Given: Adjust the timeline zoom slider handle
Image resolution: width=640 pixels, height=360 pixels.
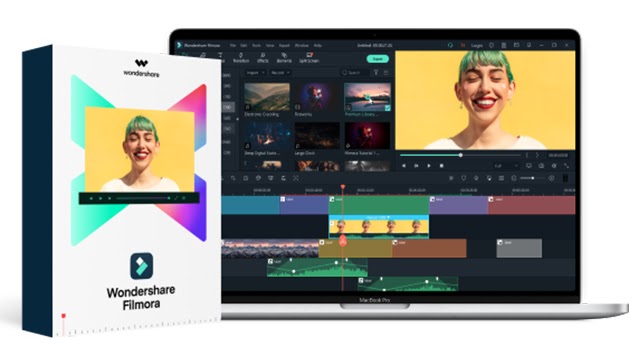Looking at the screenshot, I should point(533,178).
